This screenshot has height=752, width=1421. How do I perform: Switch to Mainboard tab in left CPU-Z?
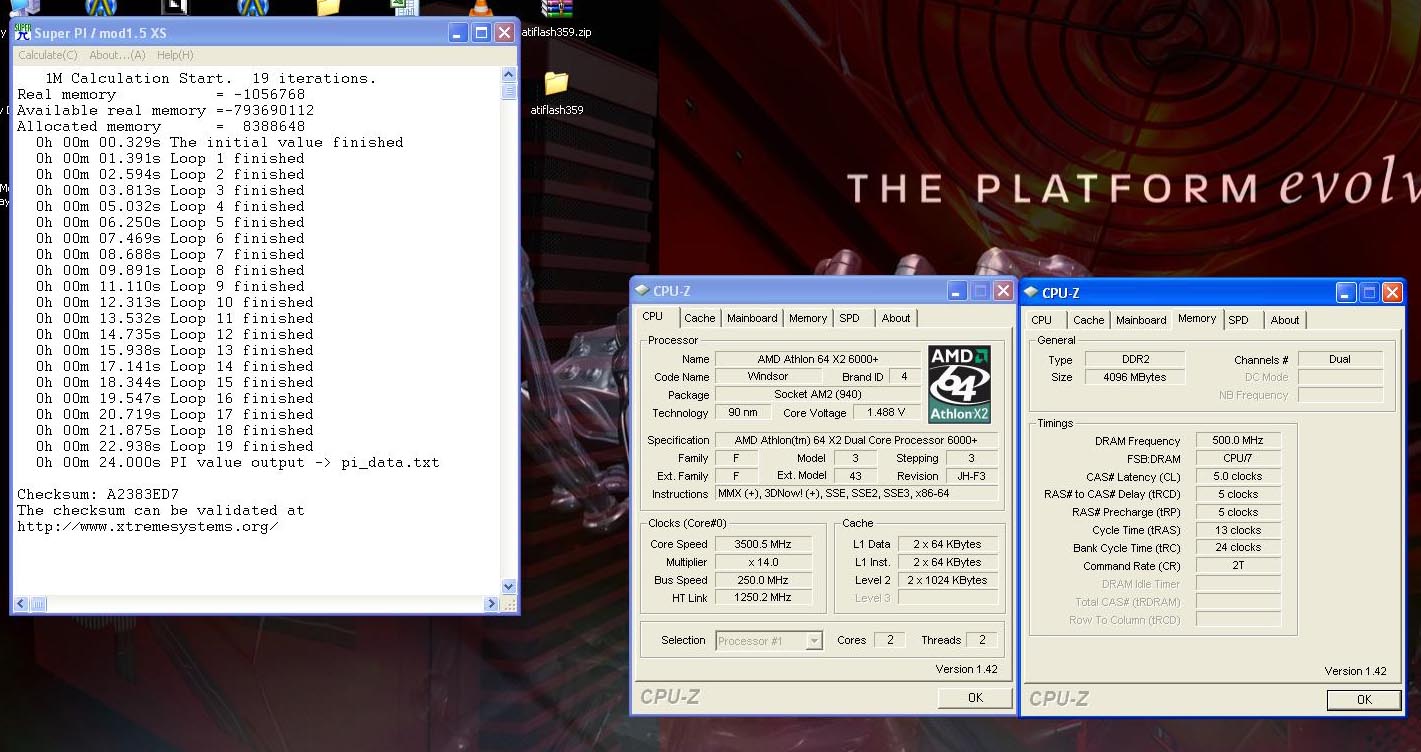click(752, 318)
